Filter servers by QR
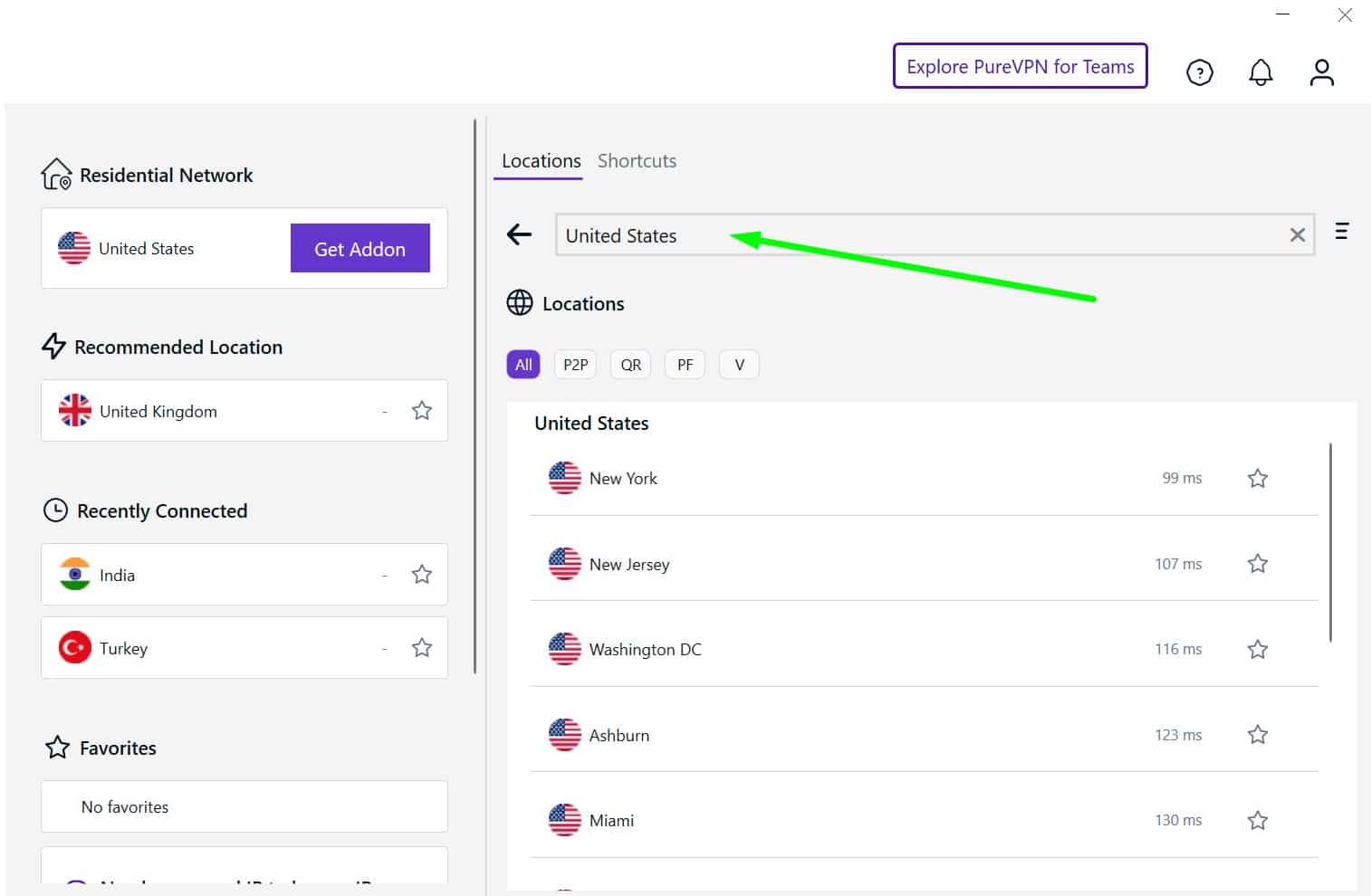The height and width of the screenshot is (896, 1371). click(x=630, y=365)
